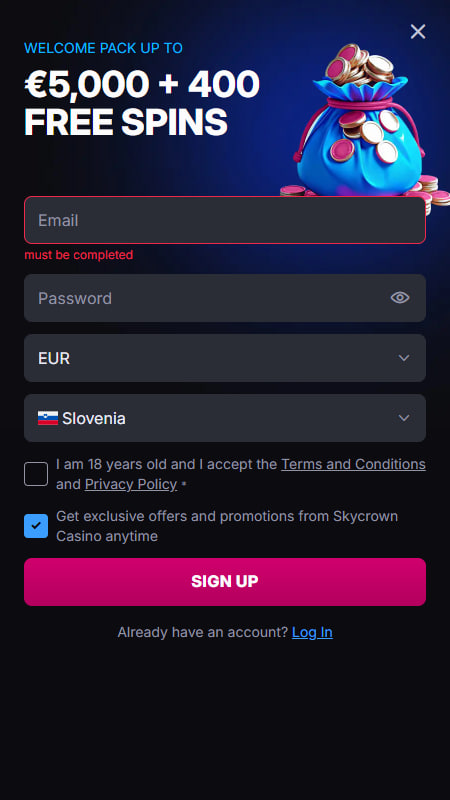The width and height of the screenshot is (450, 800).
Task: Open the country selector showing Slovenia
Action: pos(225,418)
